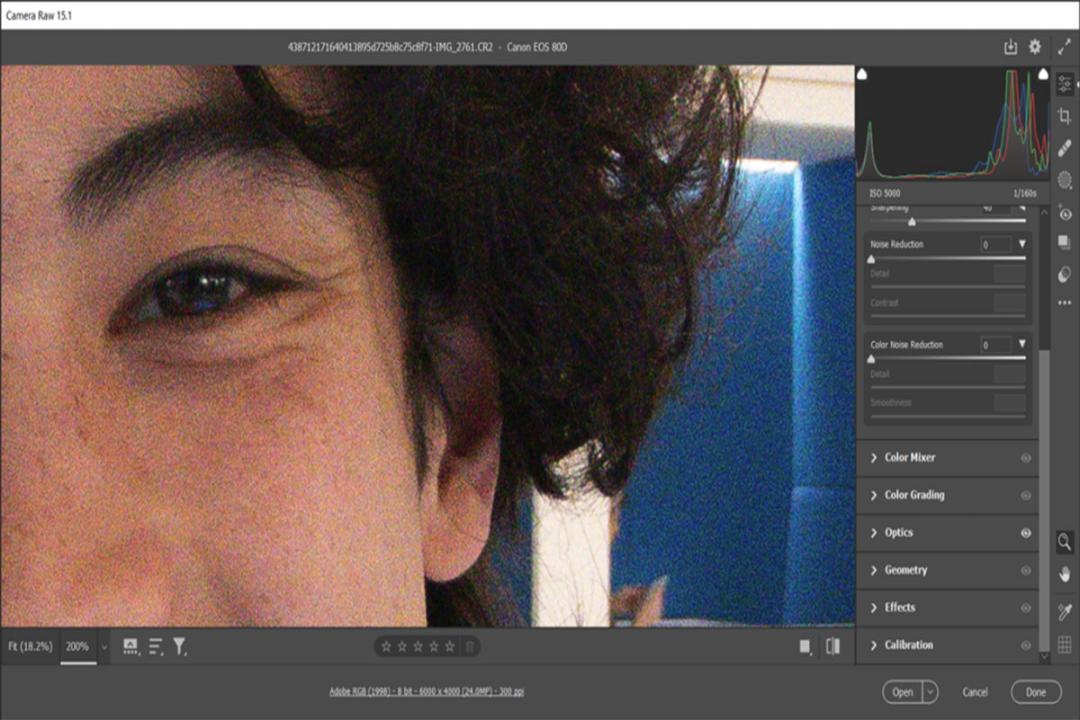This screenshot has height=720, width=1080.
Task: Collapse Noise Reduction disclosure triangle
Action: coord(1022,244)
